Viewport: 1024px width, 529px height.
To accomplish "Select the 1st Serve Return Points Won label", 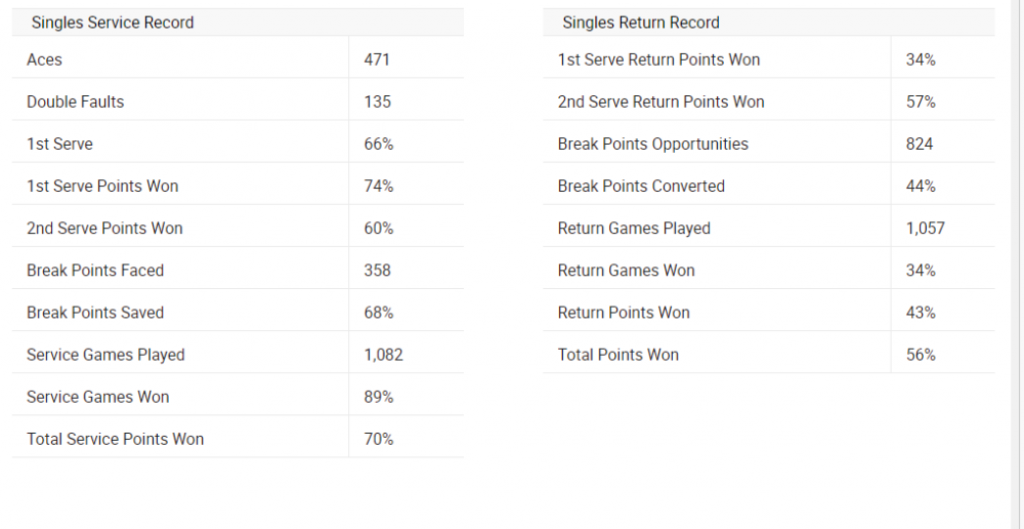I will (659, 60).
